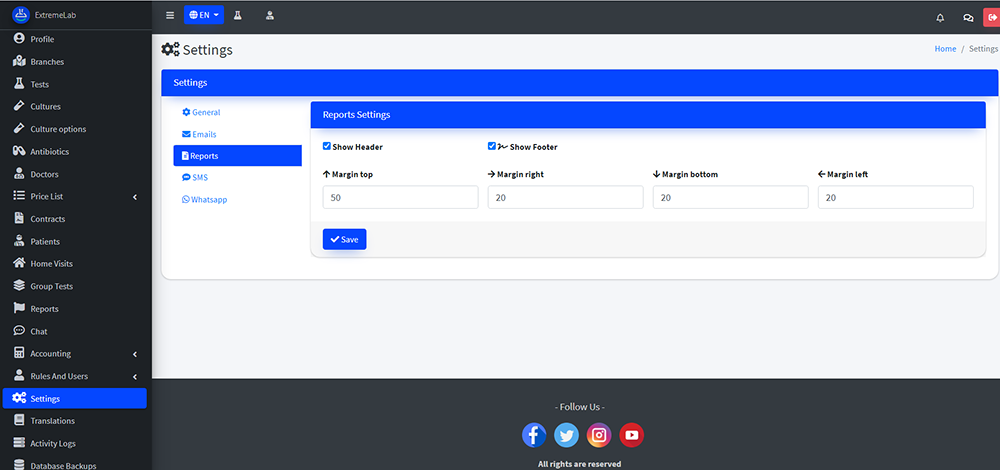The height and width of the screenshot is (470, 1000).
Task: Open the YouTube social icon
Action: [631, 435]
